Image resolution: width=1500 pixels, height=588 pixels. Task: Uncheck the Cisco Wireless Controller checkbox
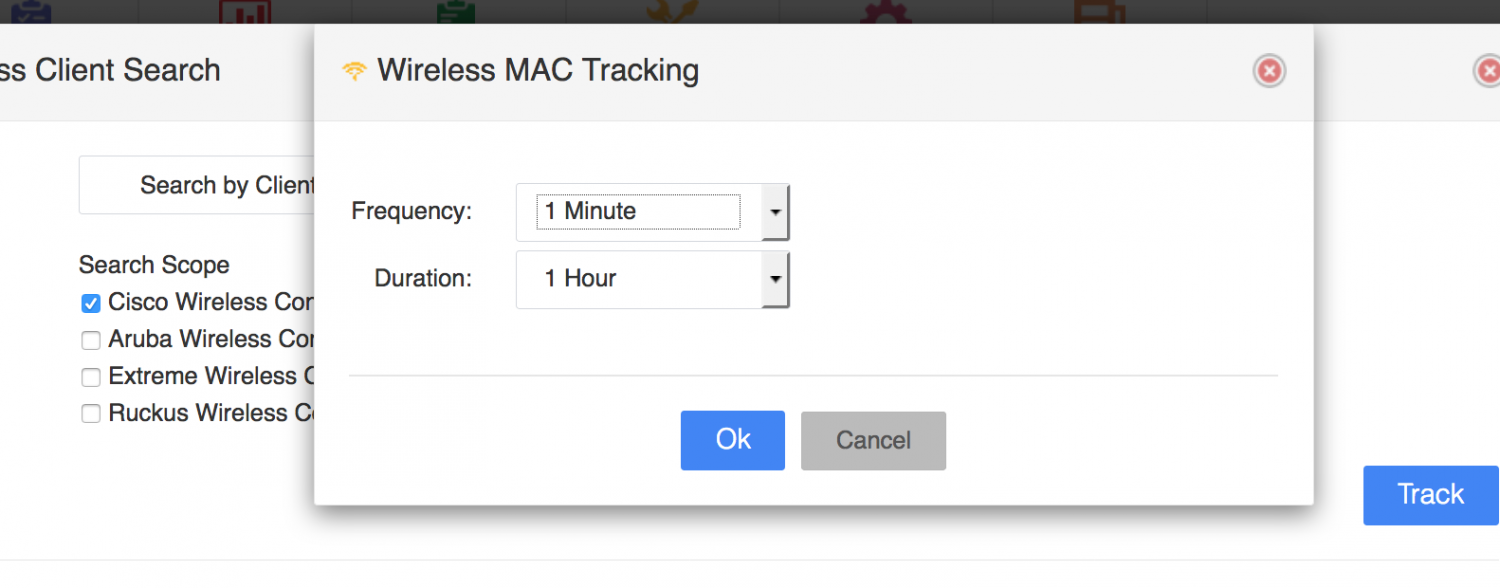tap(91, 303)
